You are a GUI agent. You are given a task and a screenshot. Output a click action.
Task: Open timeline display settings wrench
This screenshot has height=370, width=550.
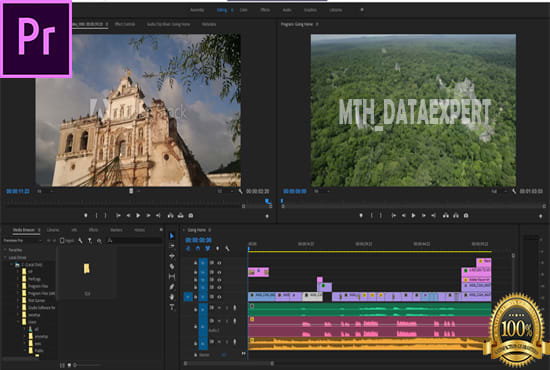(227, 249)
